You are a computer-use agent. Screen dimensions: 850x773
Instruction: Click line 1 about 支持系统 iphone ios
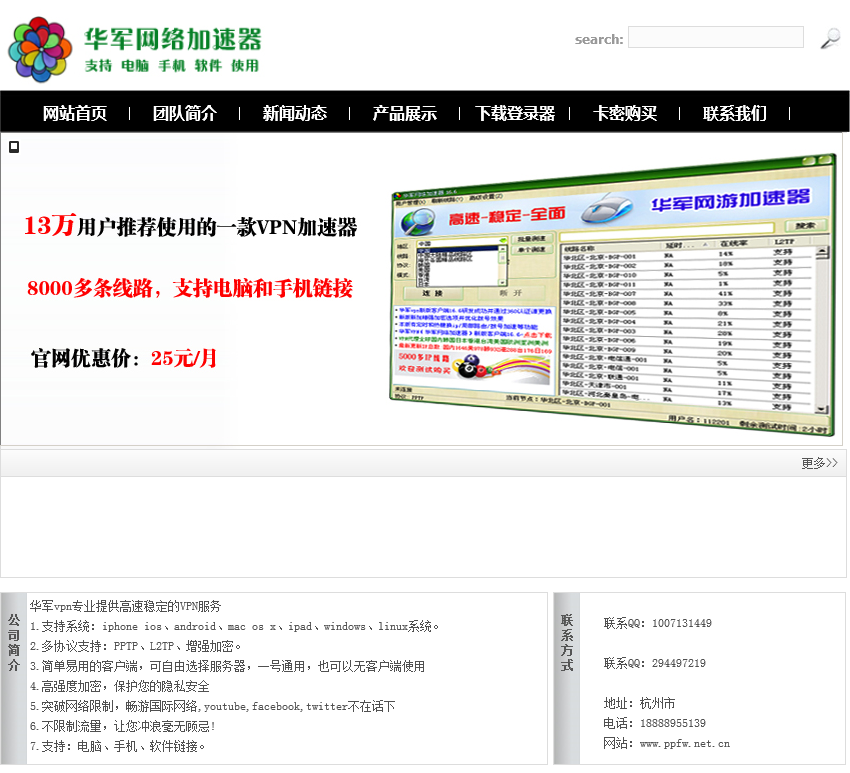(234, 627)
